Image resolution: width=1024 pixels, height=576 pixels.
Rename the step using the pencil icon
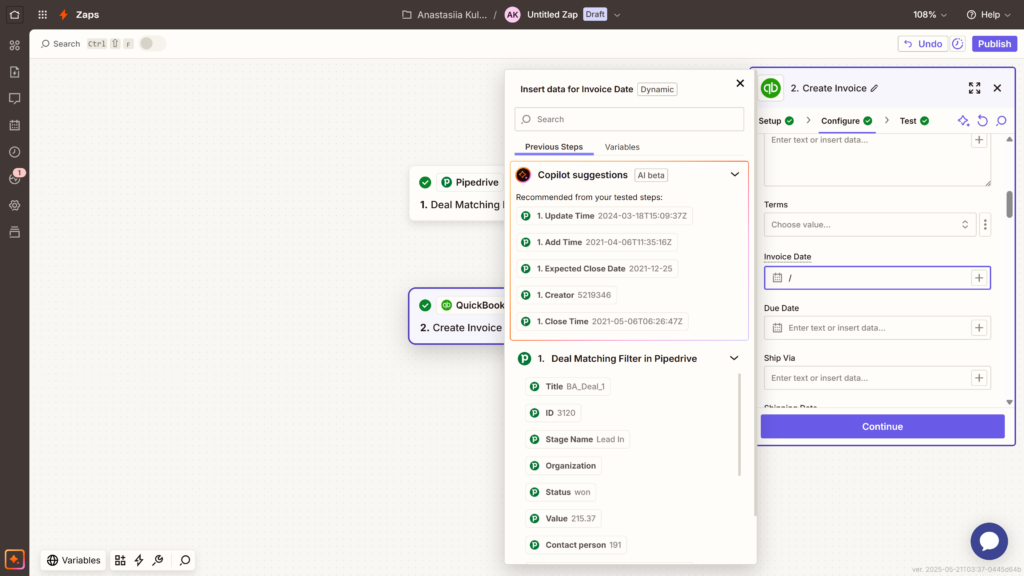tap(874, 88)
